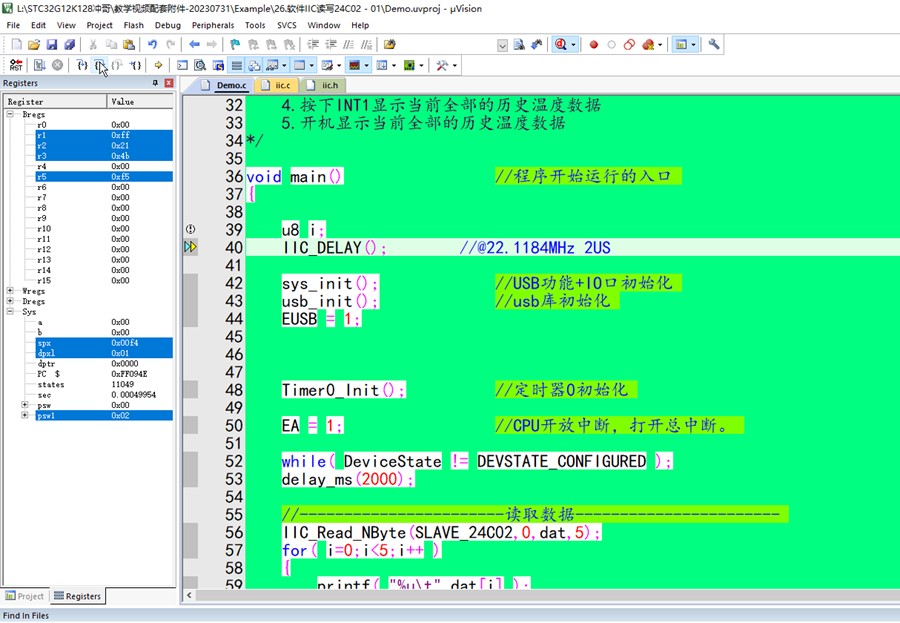This screenshot has height=623, width=900.
Task: Click the Step Over debug icon
Action: (x=100, y=65)
